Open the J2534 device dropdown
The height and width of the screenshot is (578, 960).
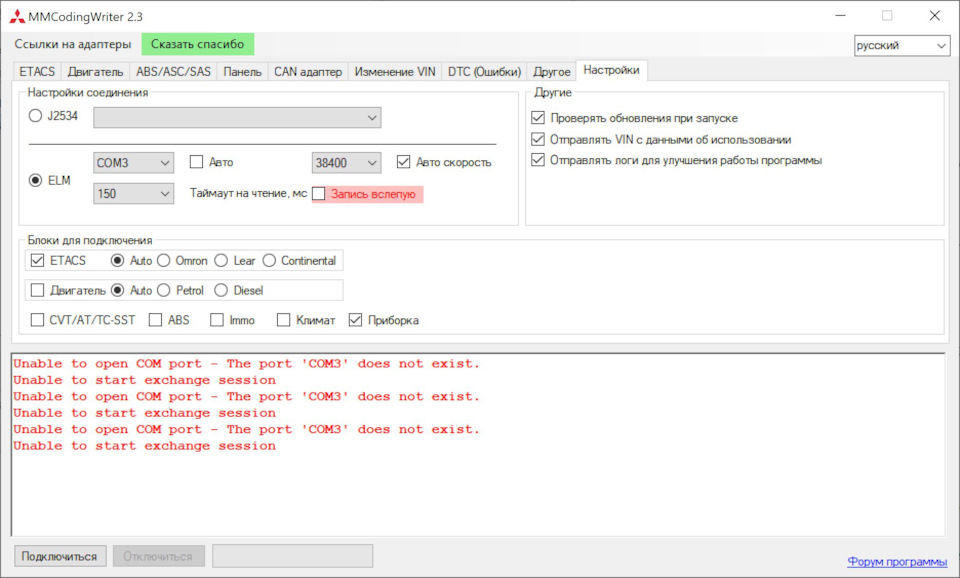237,118
